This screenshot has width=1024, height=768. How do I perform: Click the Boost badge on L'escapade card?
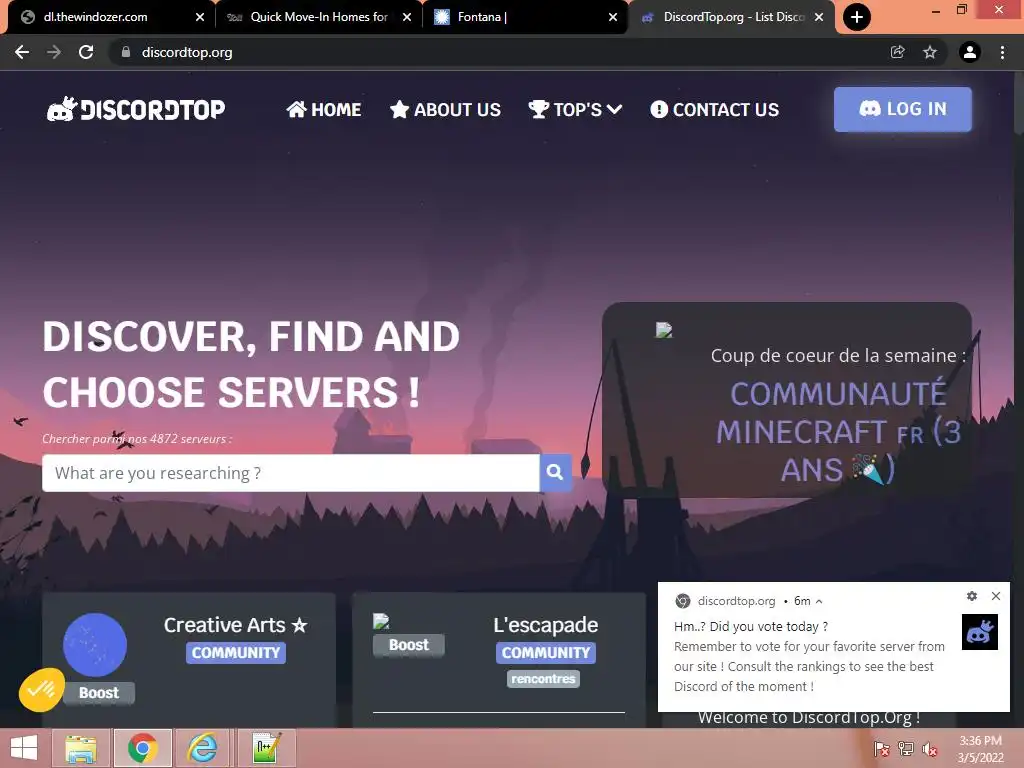click(409, 645)
